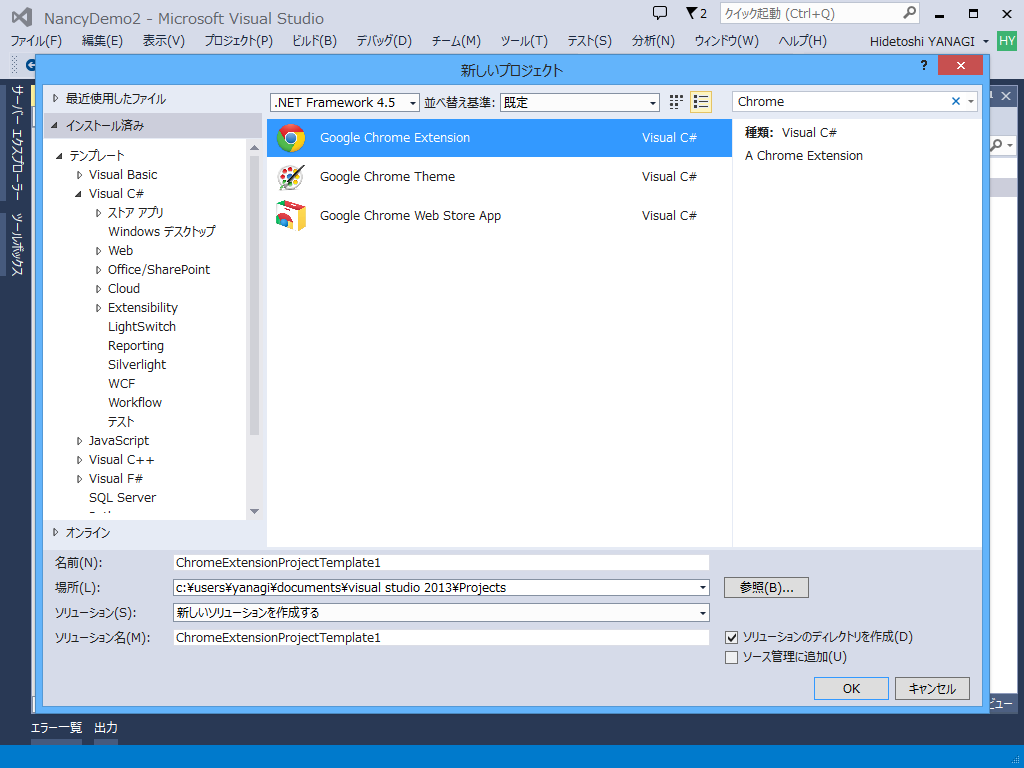Open the ビルド(B) menu
The width and height of the screenshot is (1024, 768).
pos(314,41)
